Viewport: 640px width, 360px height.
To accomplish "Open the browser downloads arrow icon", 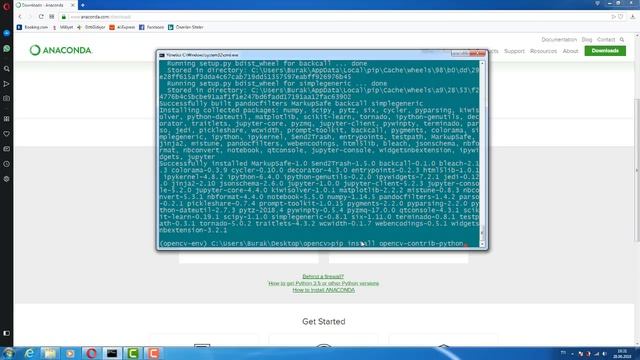I will coord(633,17).
